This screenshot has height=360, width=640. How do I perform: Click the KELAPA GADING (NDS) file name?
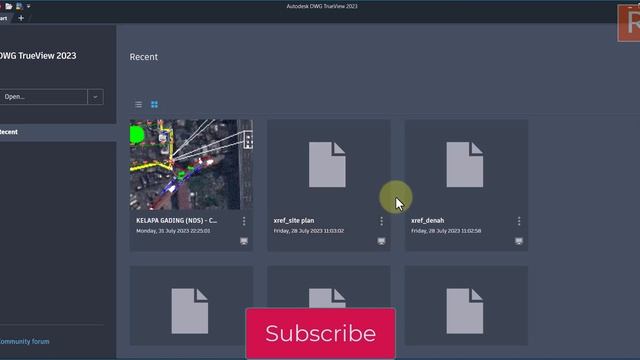pyautogui.click(x=177, y=220)
